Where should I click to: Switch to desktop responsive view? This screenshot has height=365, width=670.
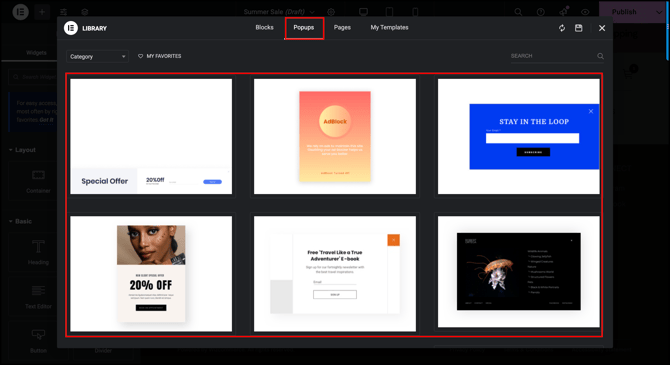[363, 12]
